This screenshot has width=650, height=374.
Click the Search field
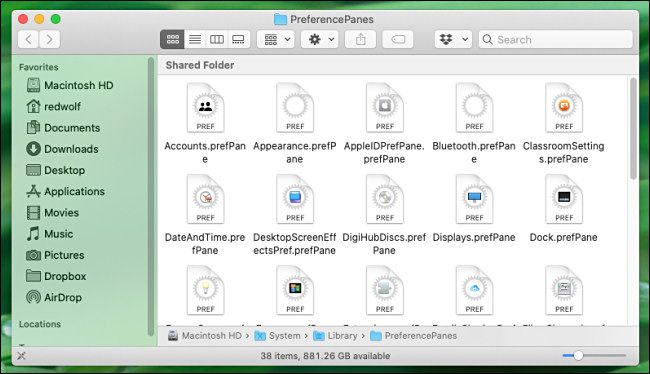556,39
